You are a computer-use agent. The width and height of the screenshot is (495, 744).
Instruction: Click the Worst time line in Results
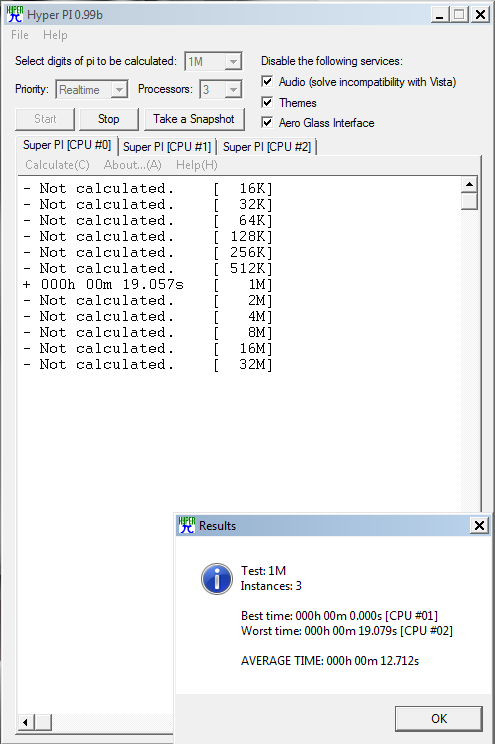pos(347,631)
